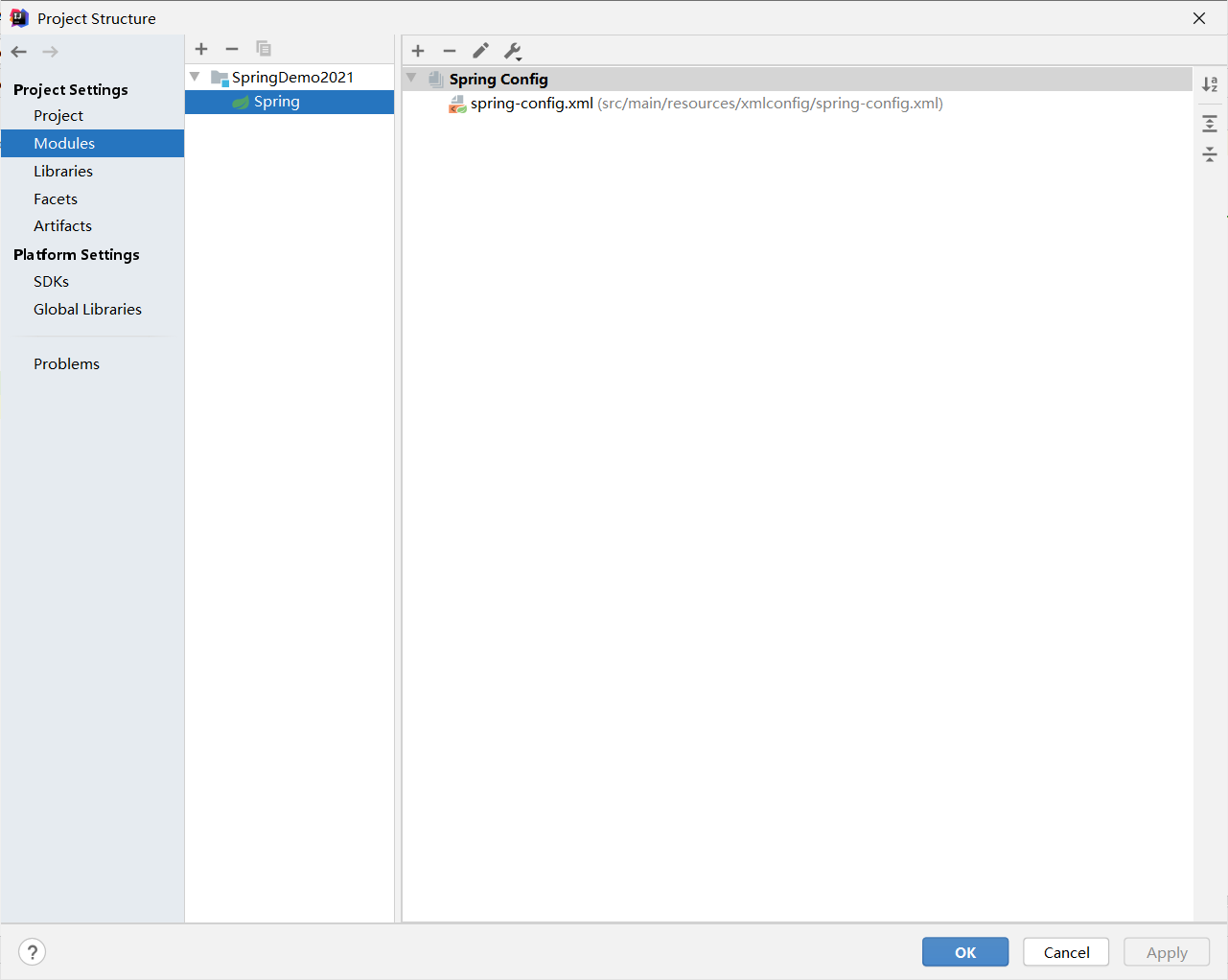Collapse the Spring Config group
This screenshot has height=980, width=1228.
coord(411,78)
